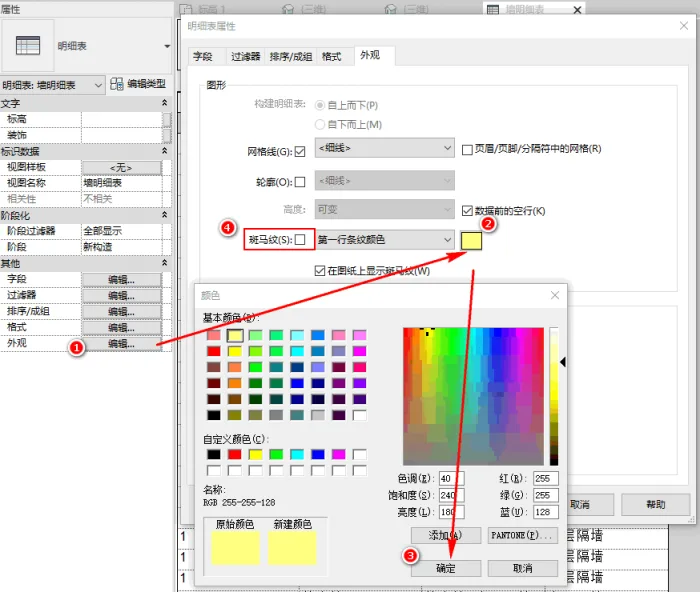Screen dimensions: 700x592
Task: Click the schedule type icon in Properties panel
Action: pos(28,46)
